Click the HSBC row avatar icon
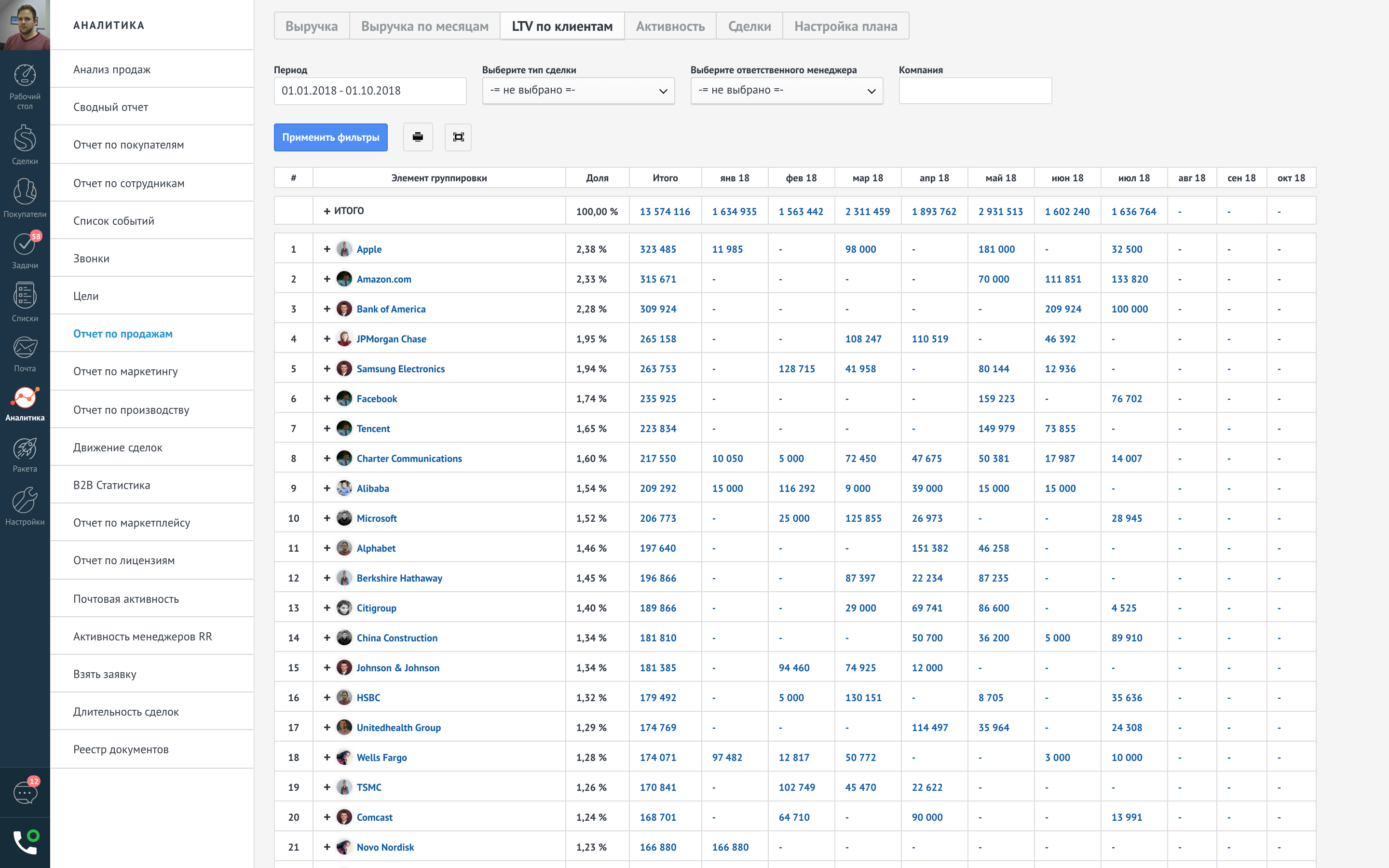Image resolution: width=1389 pixels, height=868 pixels. [x=344, y=697]
